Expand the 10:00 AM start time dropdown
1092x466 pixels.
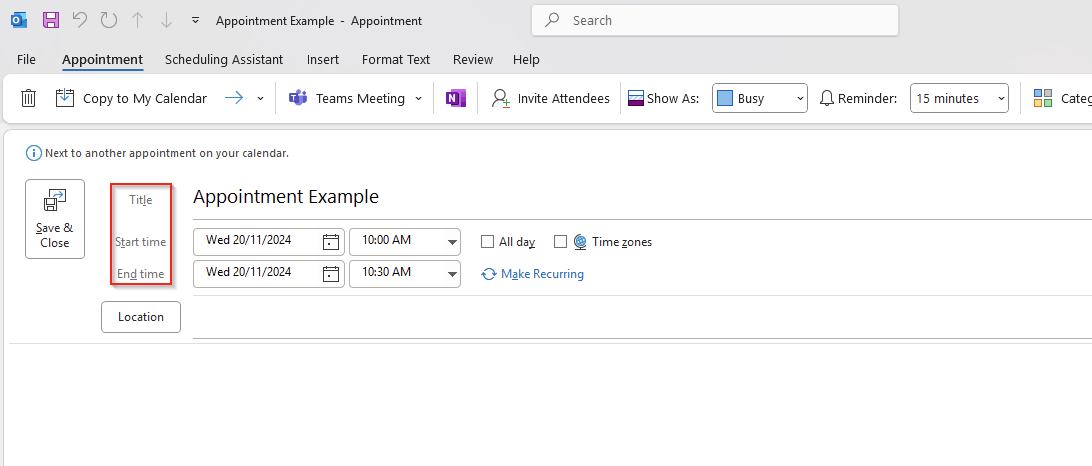pos(453,241)
